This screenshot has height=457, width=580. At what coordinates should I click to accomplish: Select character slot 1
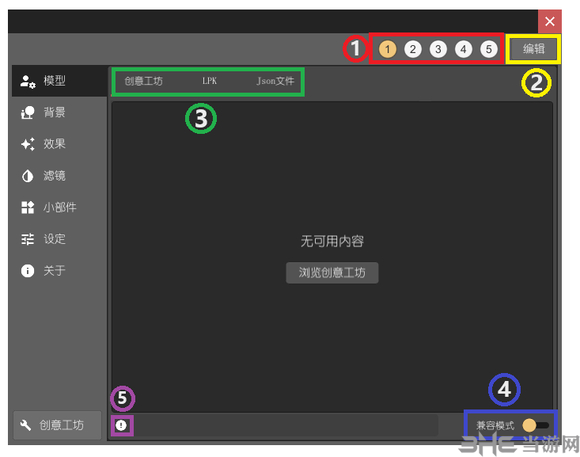[x=387, y=49]
